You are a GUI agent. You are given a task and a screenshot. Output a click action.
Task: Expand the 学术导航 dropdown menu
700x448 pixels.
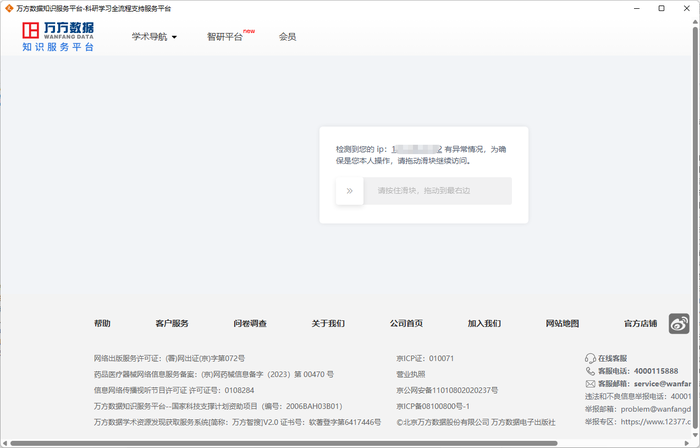[154, 37]
